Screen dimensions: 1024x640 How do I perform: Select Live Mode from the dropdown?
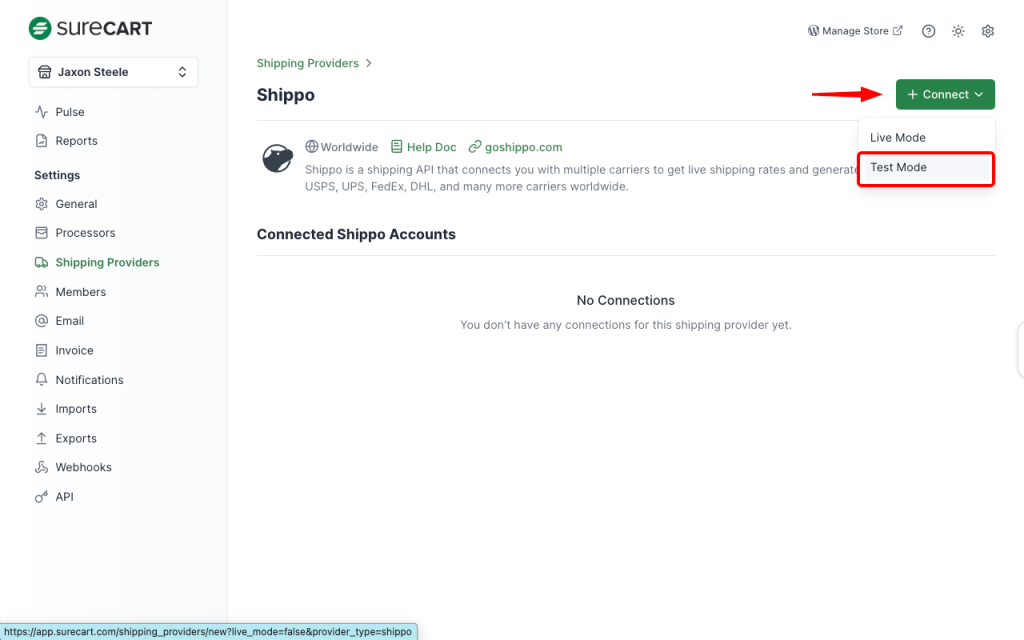[926, 137]
